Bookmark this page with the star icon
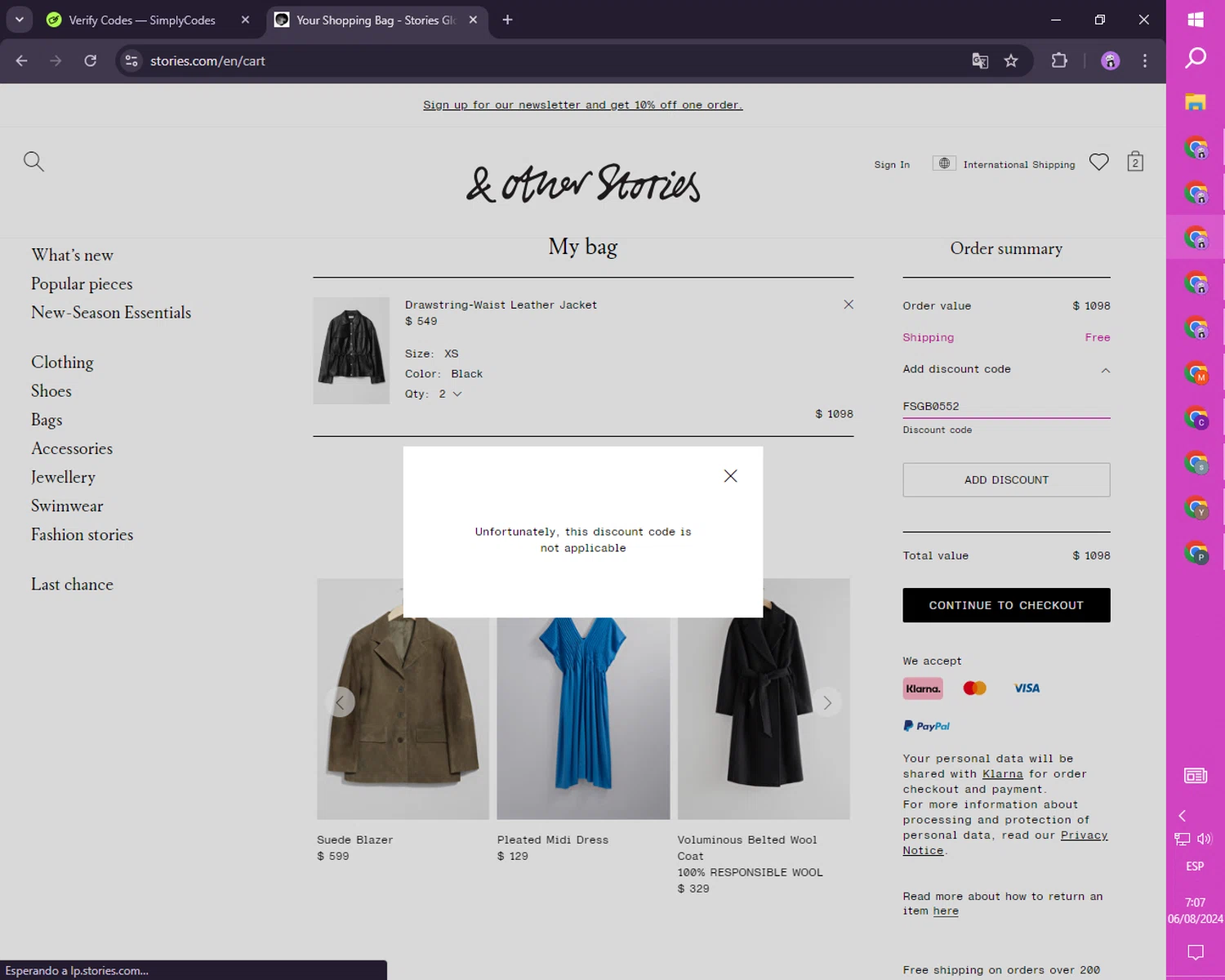Viewport: 1225px width, 980px height. (1011, 60)
